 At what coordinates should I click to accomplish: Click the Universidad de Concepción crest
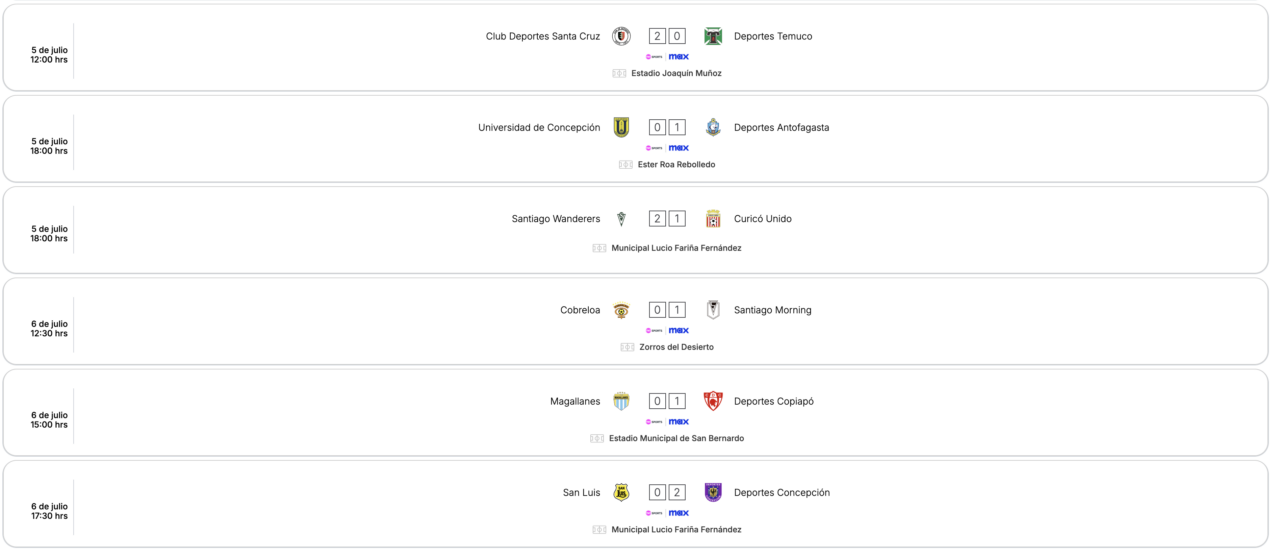(x=621, y=127)
